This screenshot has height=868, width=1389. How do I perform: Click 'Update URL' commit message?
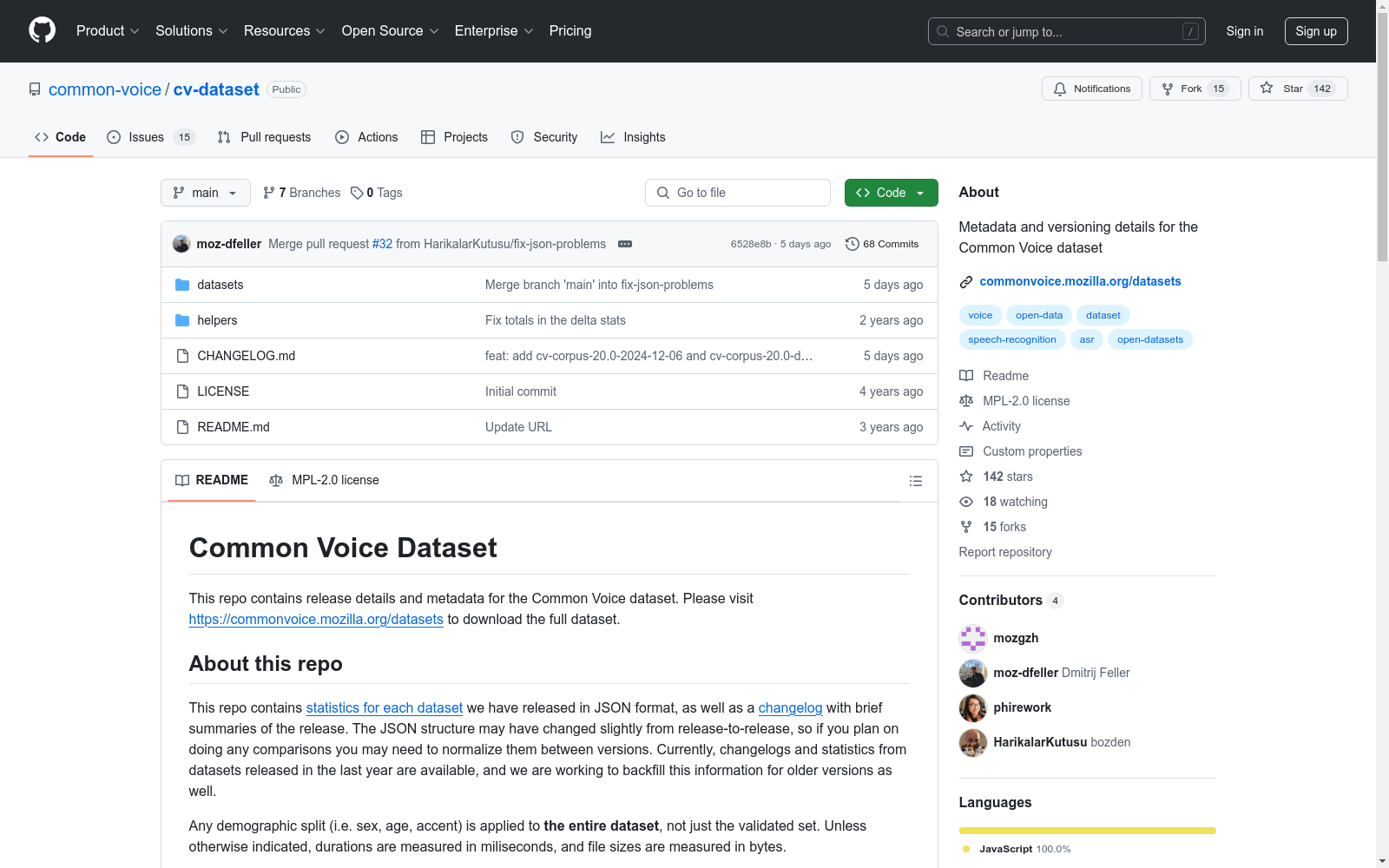(518, 427)
